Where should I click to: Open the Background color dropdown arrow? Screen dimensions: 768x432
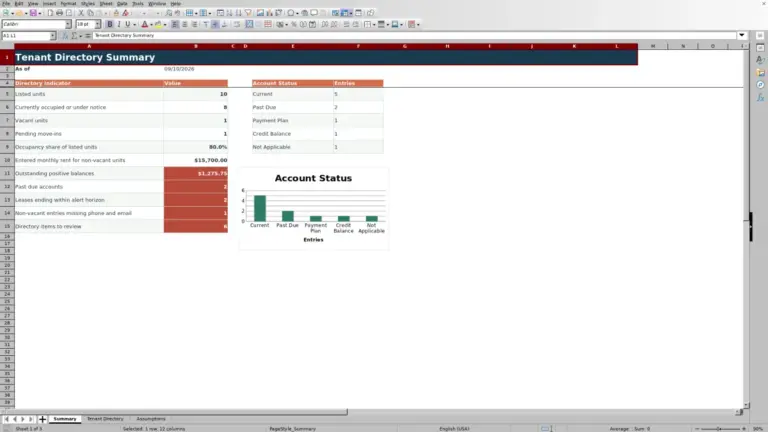point(165,24)
